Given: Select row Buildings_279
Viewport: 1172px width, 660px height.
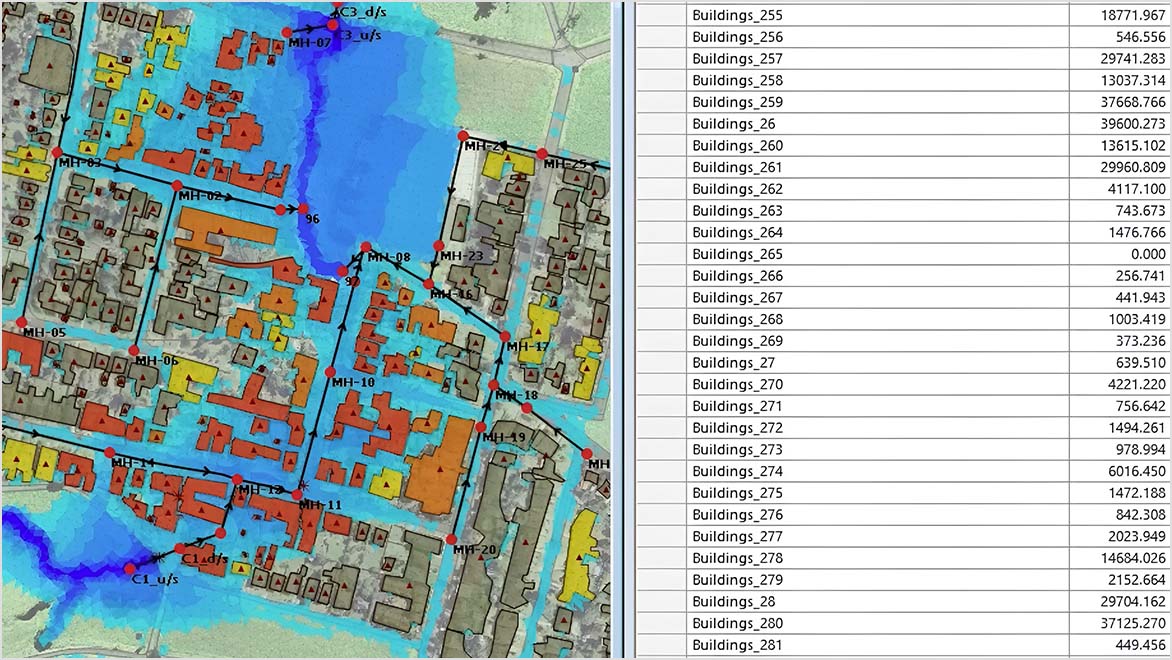Looking at the screenshot, I should pyautogui.click(x=904, y=579).
